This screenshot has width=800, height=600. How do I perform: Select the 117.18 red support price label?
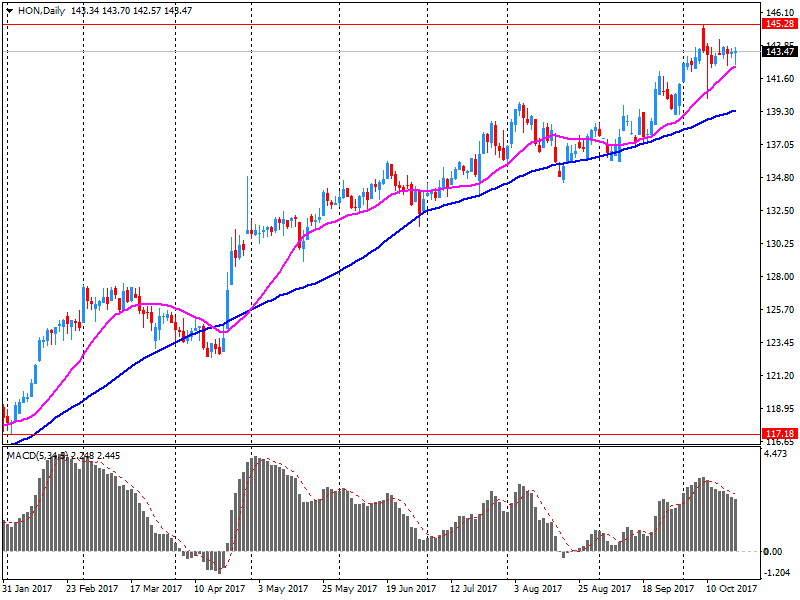[x=780, y=433]
